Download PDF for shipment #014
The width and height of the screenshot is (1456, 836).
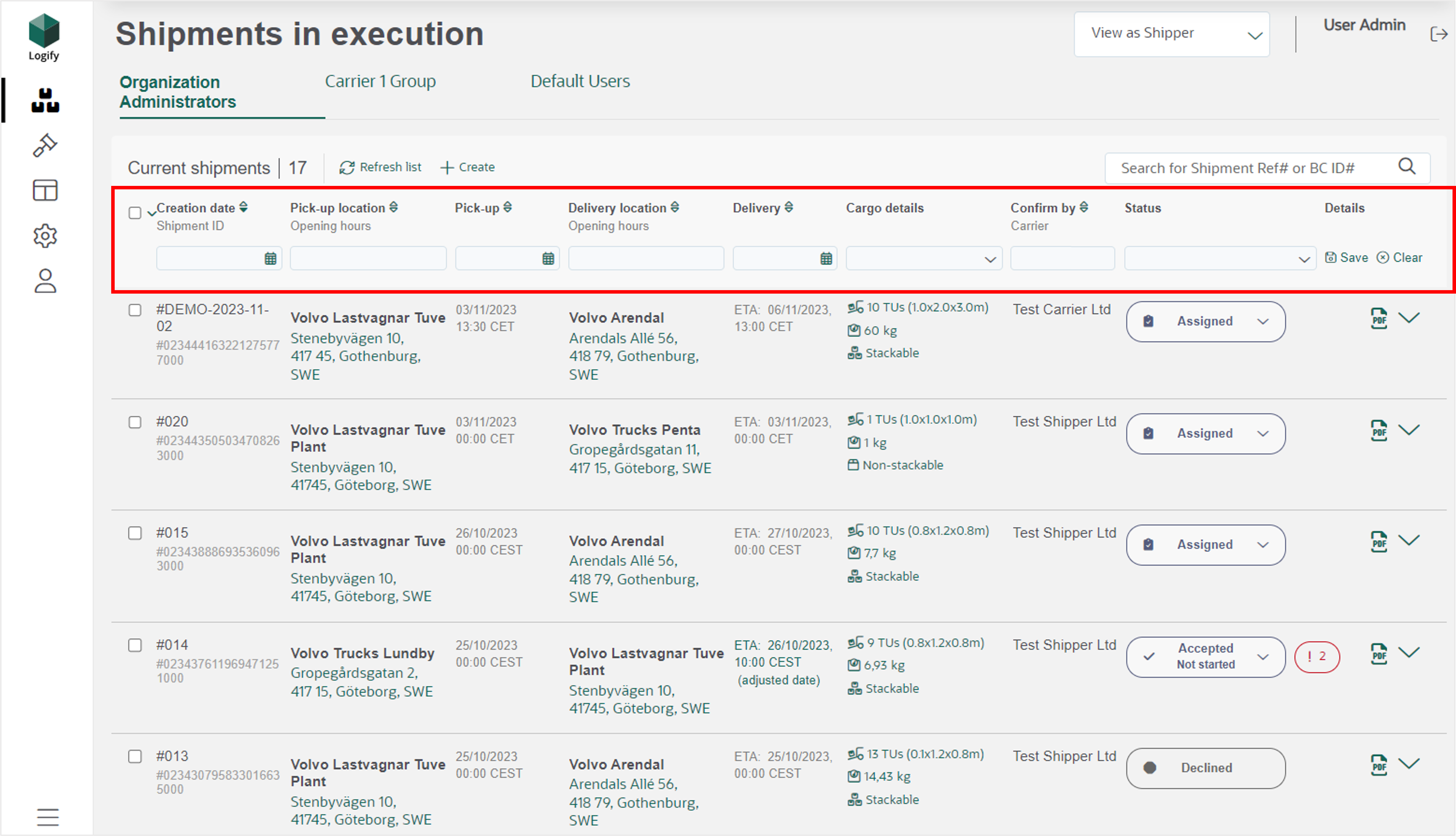(x=1379, y=654)
